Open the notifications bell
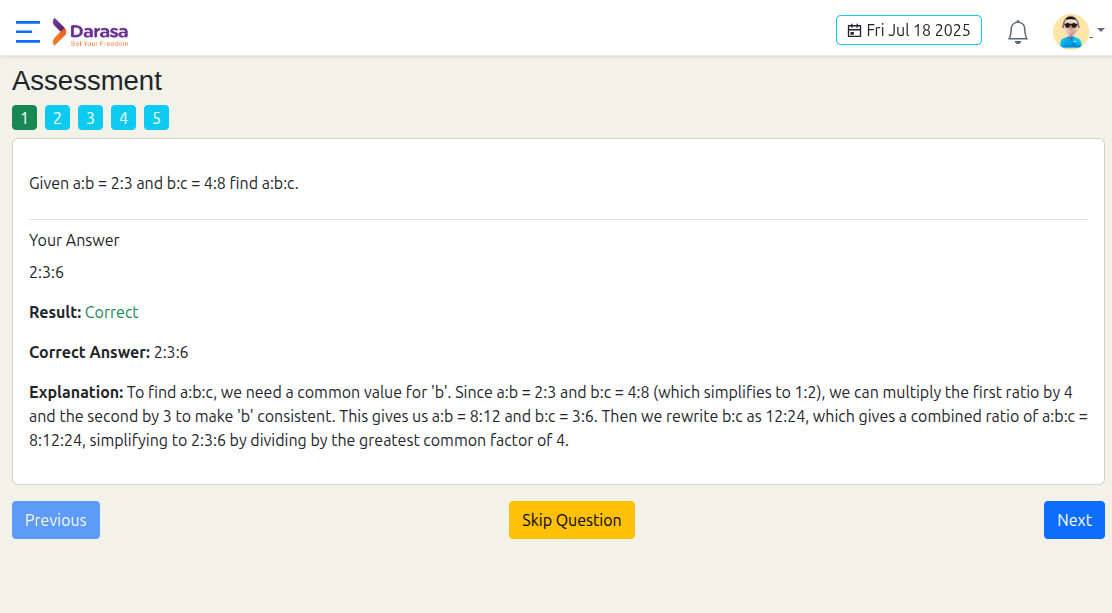1112x613 pixels. [1018, 32]
